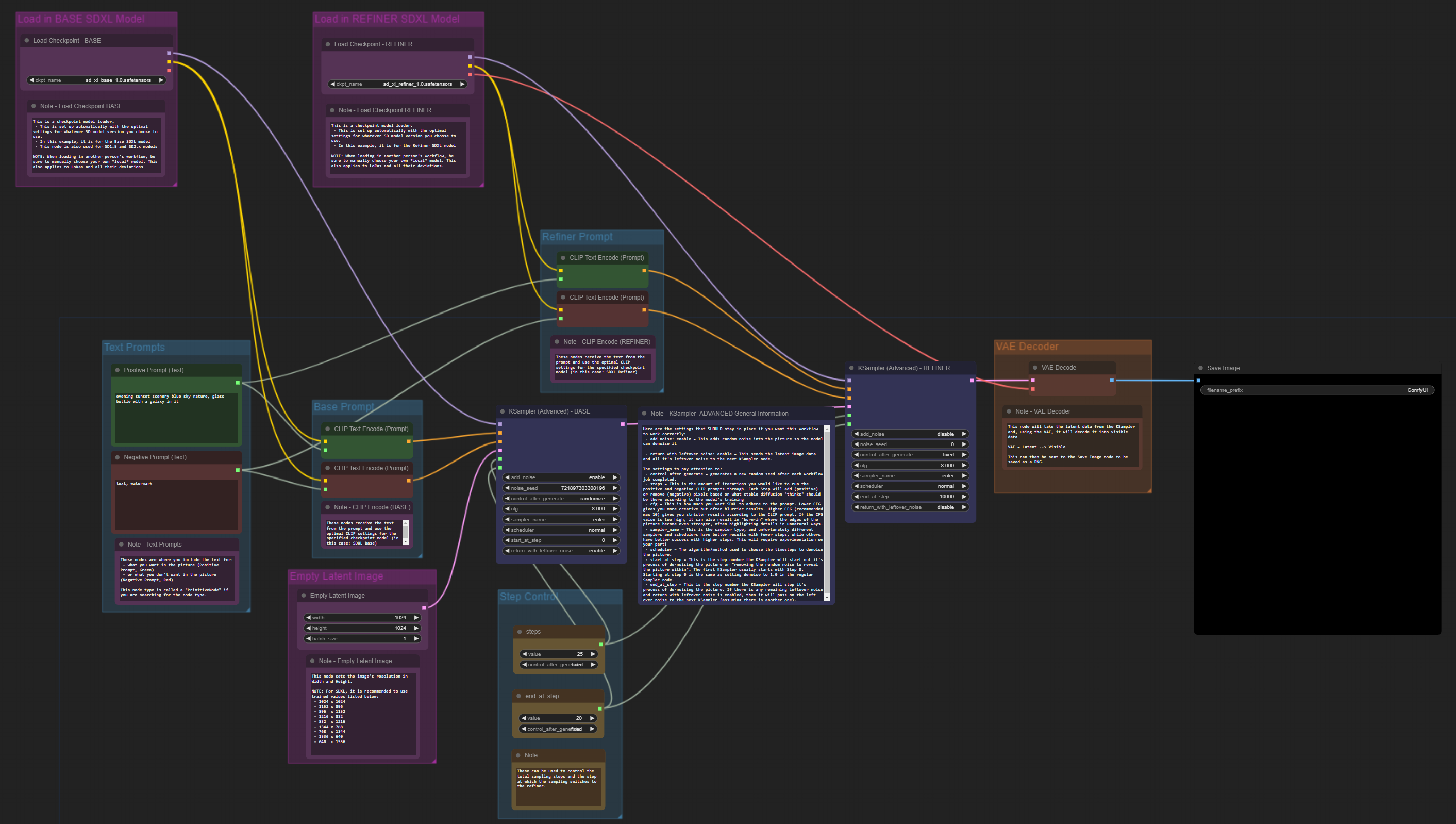Image resolution: width=1456 pixels, height=824 pixels.
Task: Collapse the Save Image node header circle
Action: 1201,368
